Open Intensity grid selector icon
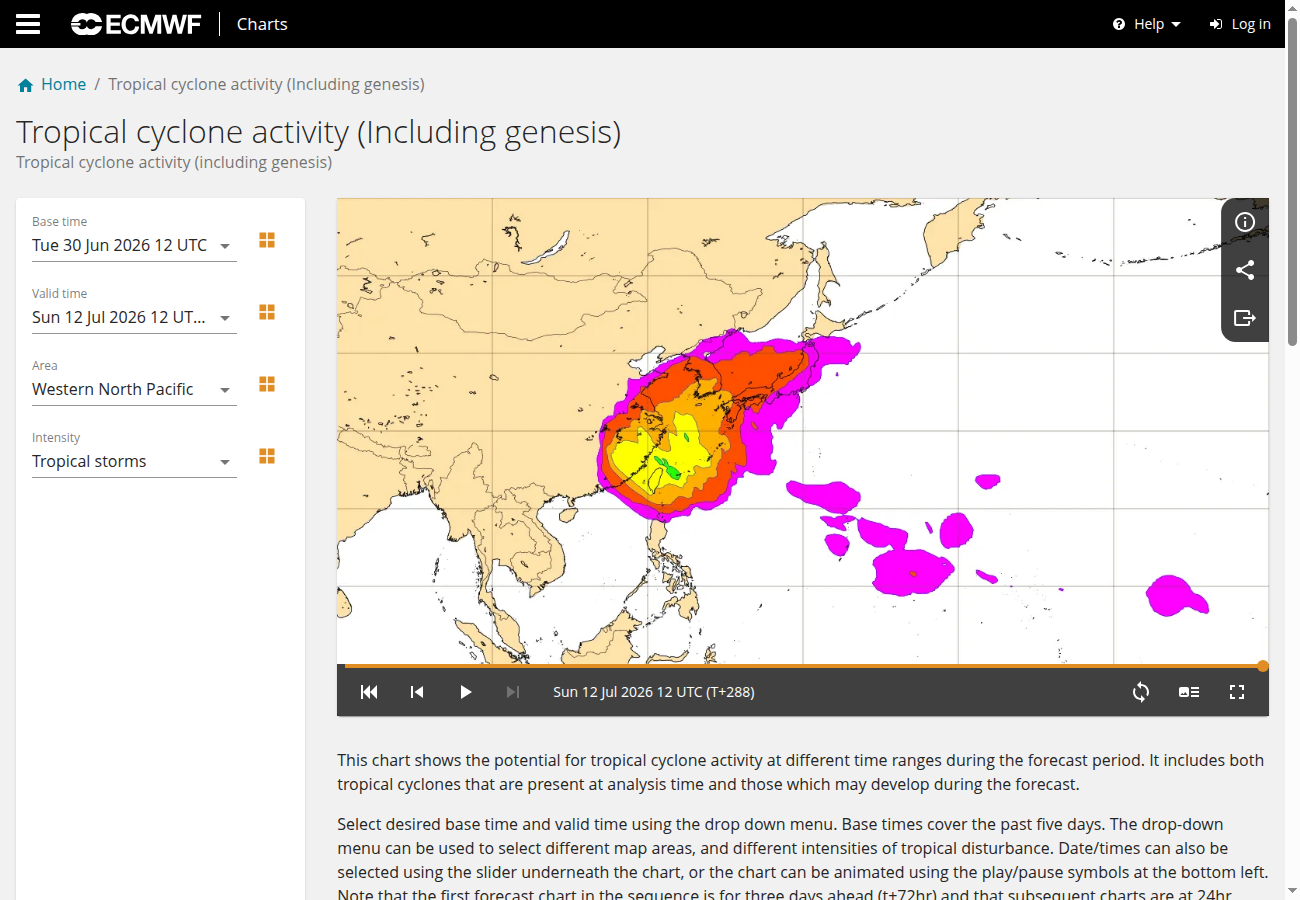Screen dimensions: 1300x900 [x=267, y=456]
